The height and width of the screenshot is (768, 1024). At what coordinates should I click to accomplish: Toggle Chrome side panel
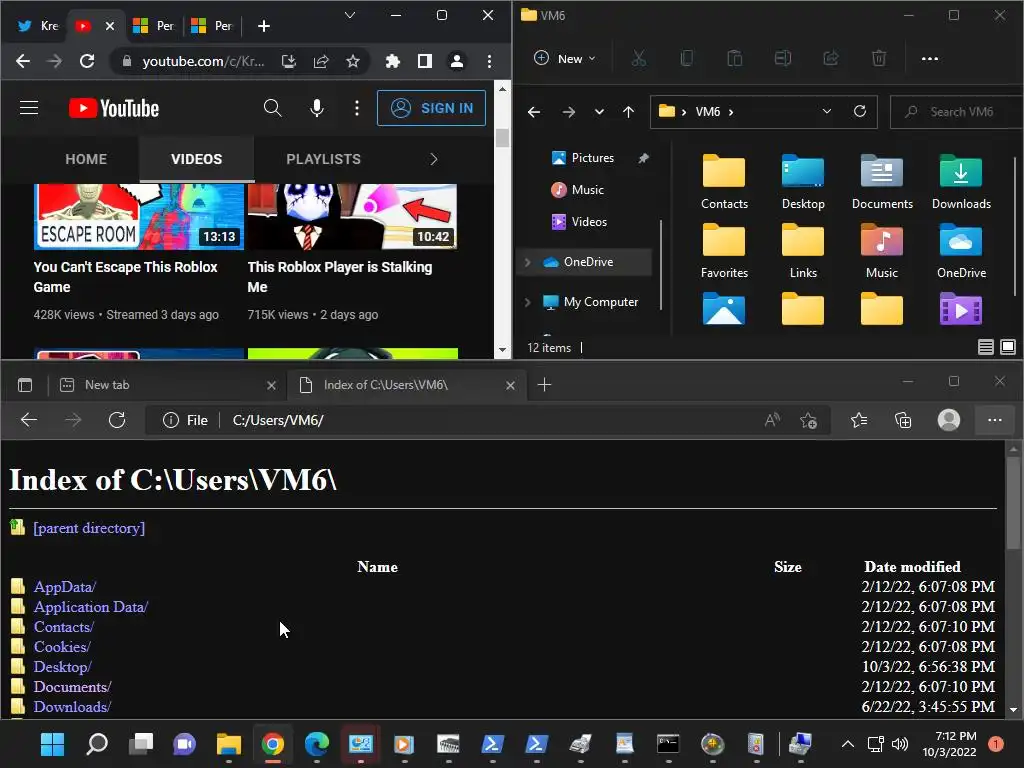click(425, 61)
